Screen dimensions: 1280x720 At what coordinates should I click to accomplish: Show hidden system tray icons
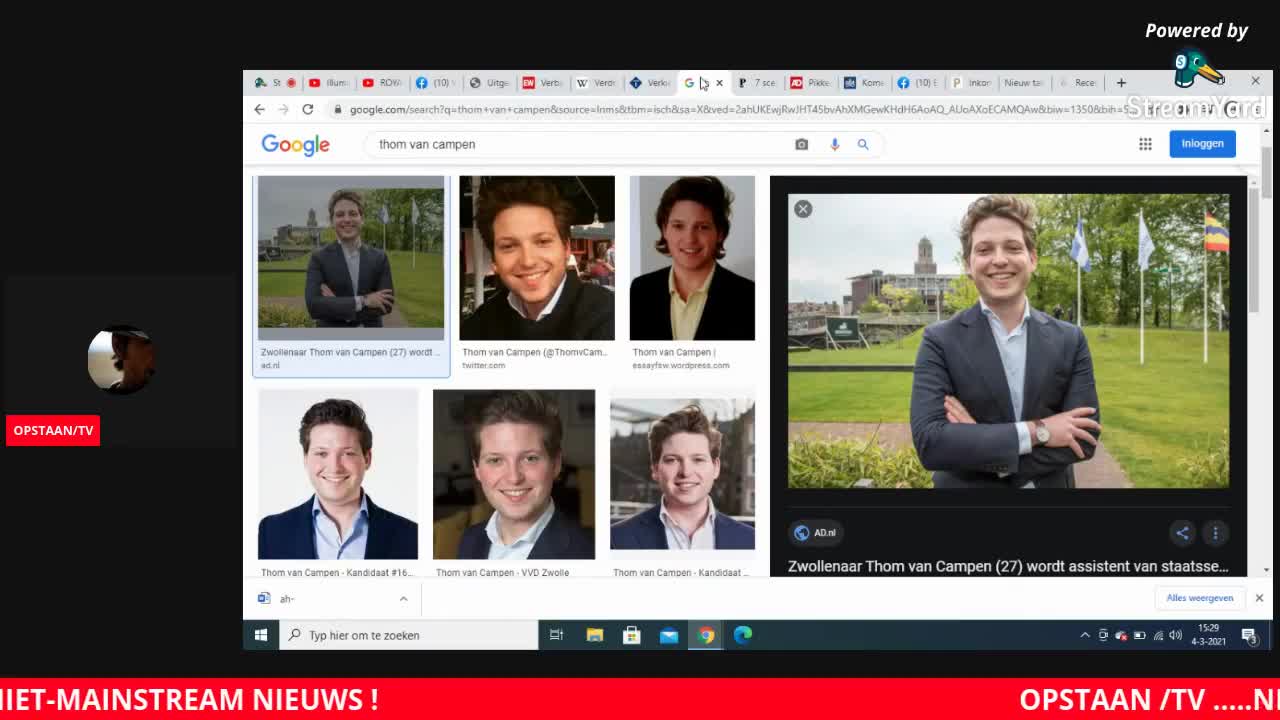1085,635
